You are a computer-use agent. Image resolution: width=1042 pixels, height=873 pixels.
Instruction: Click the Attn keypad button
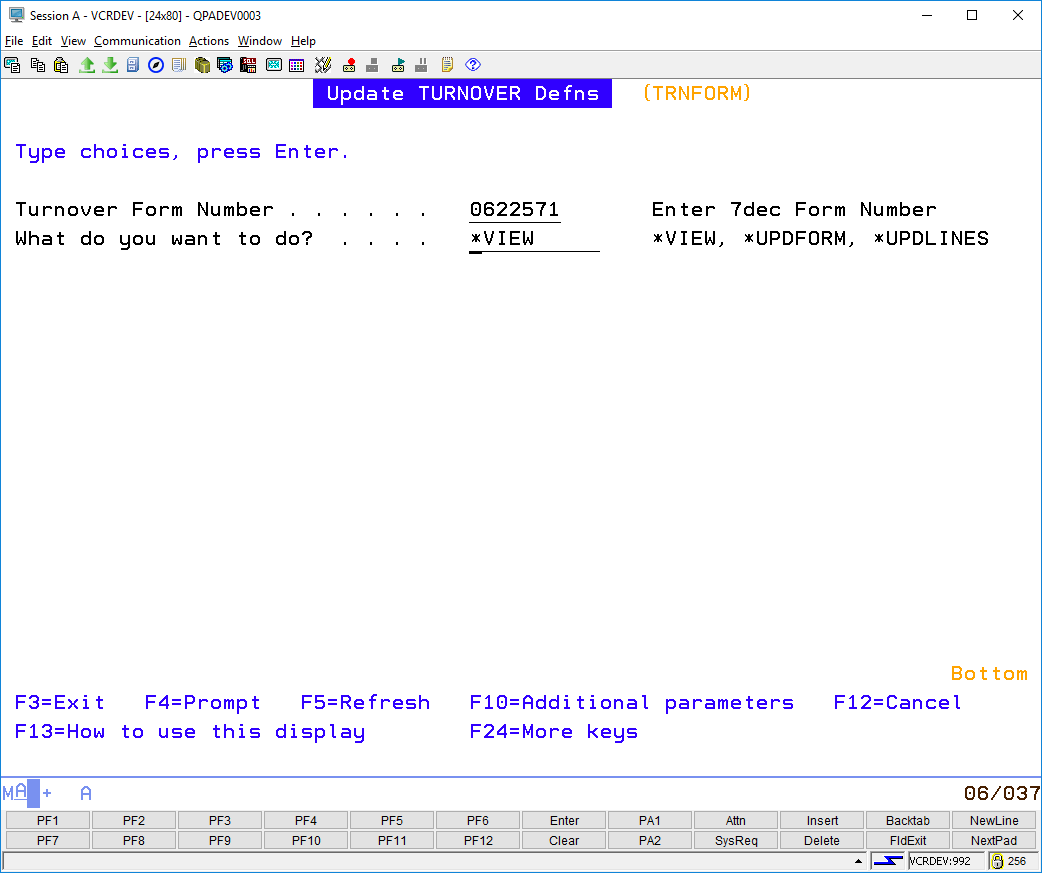736,821
